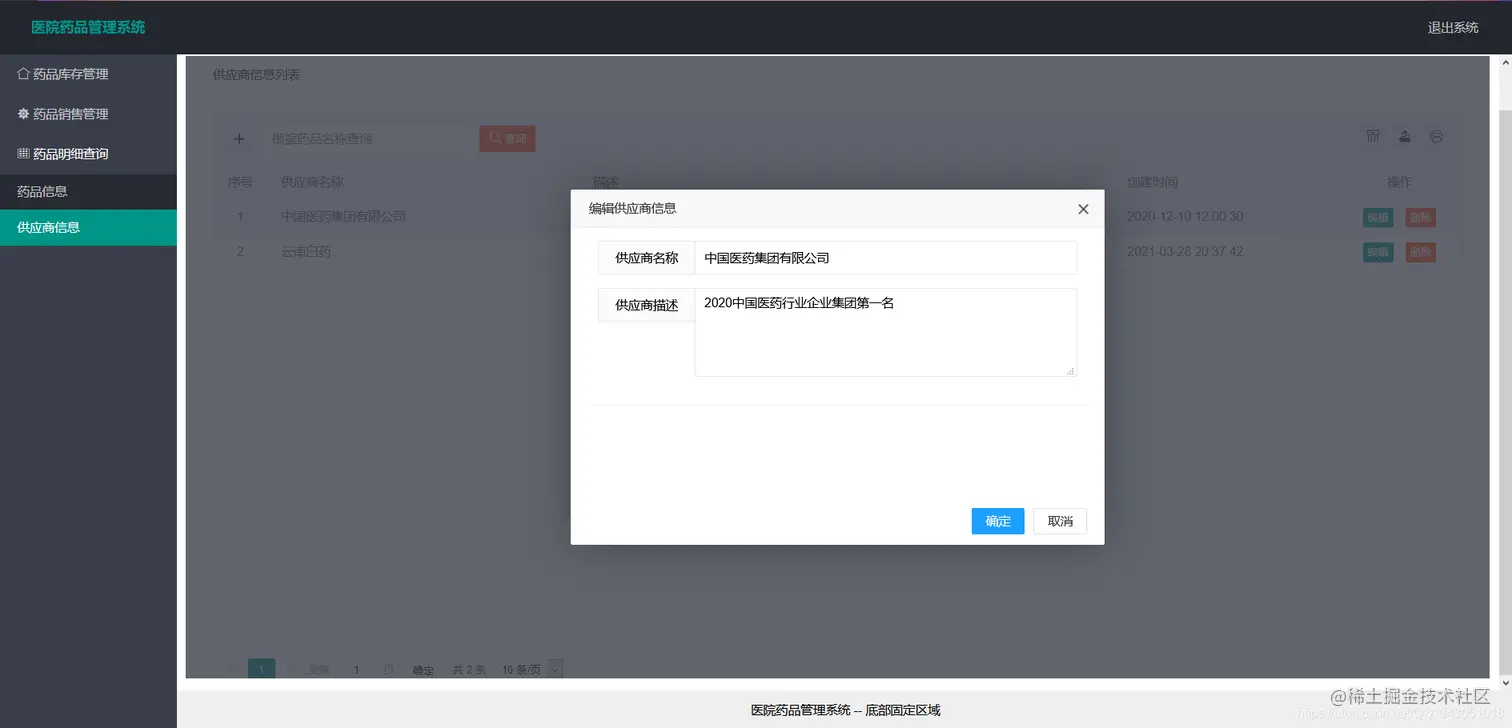Select 供应商信息 sidebar item
Image resolution: width=1512 pixels, height=728 pixels.
click(88, 227)
